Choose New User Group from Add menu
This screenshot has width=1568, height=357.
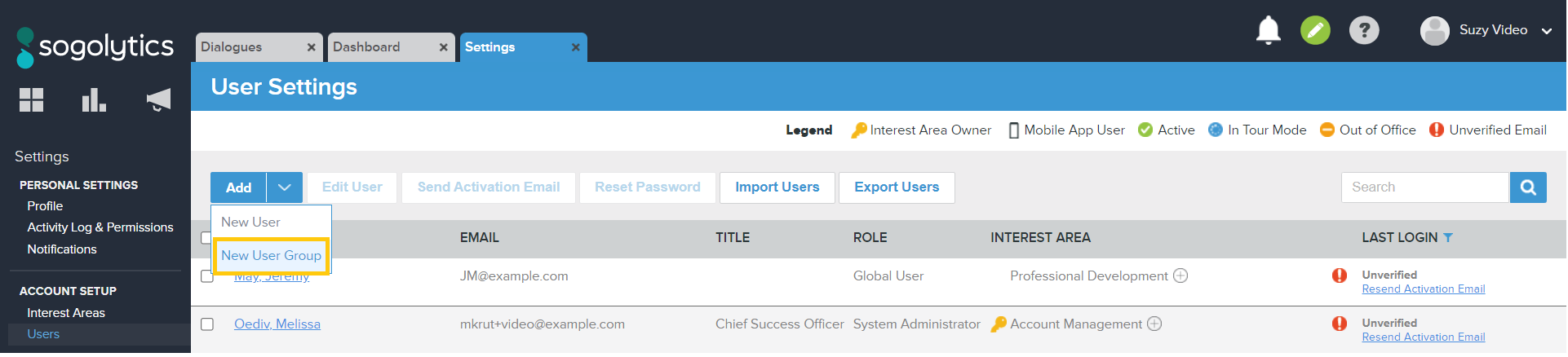tap(271, 256)
